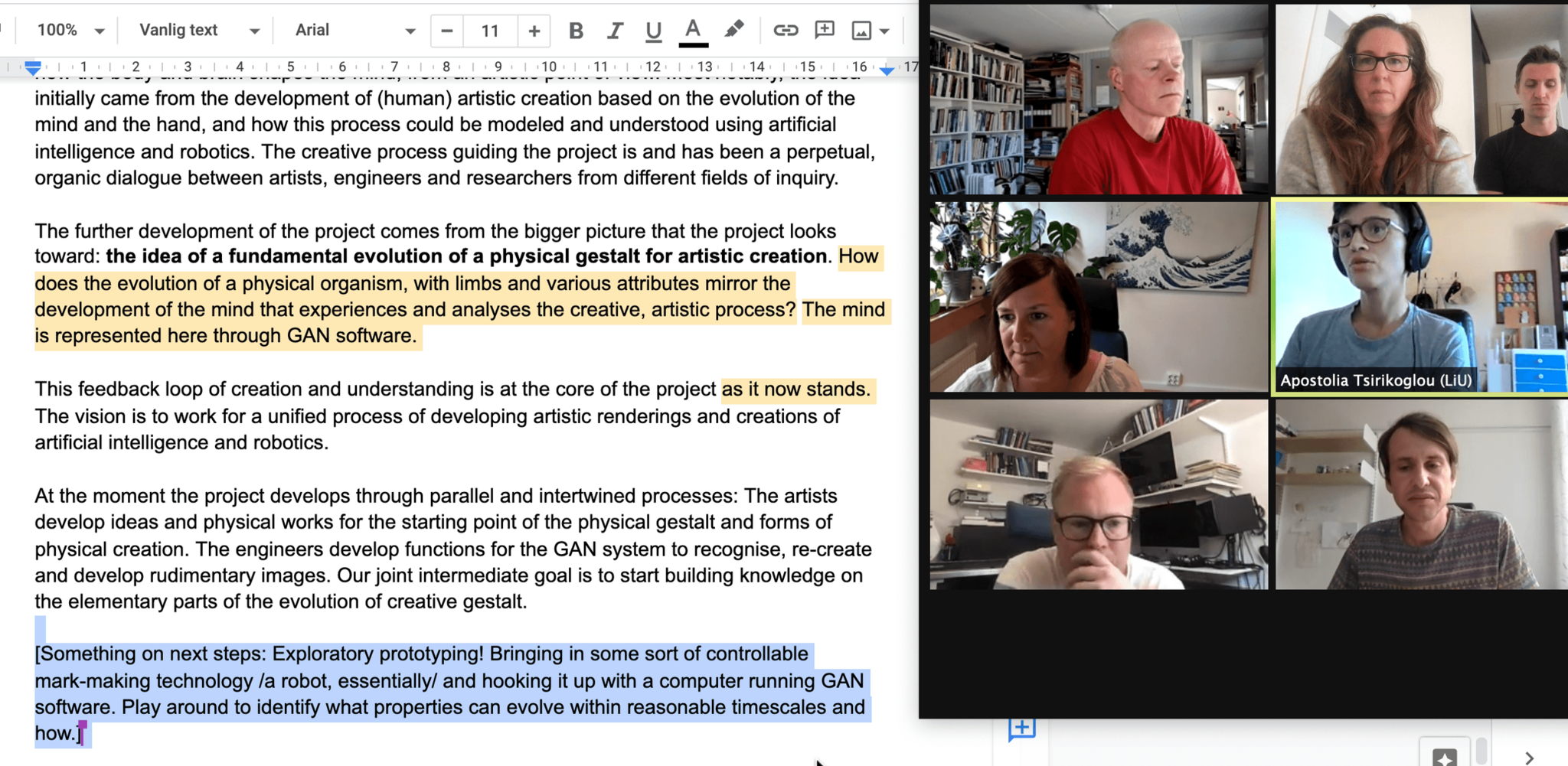Open the 100% zoom dropdown
1568x766 pixels.
[x=70, y=31]
